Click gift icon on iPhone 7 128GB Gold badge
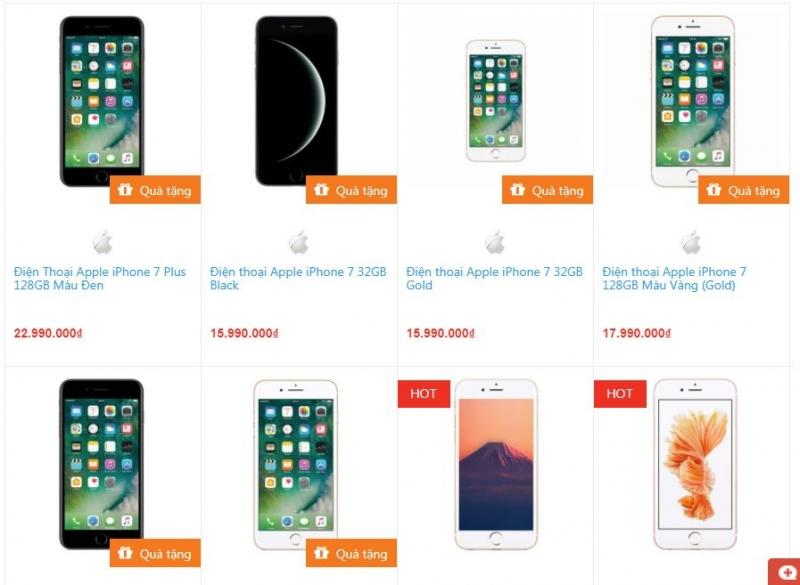This screenshot has height=585, width=800. point(713,190)
